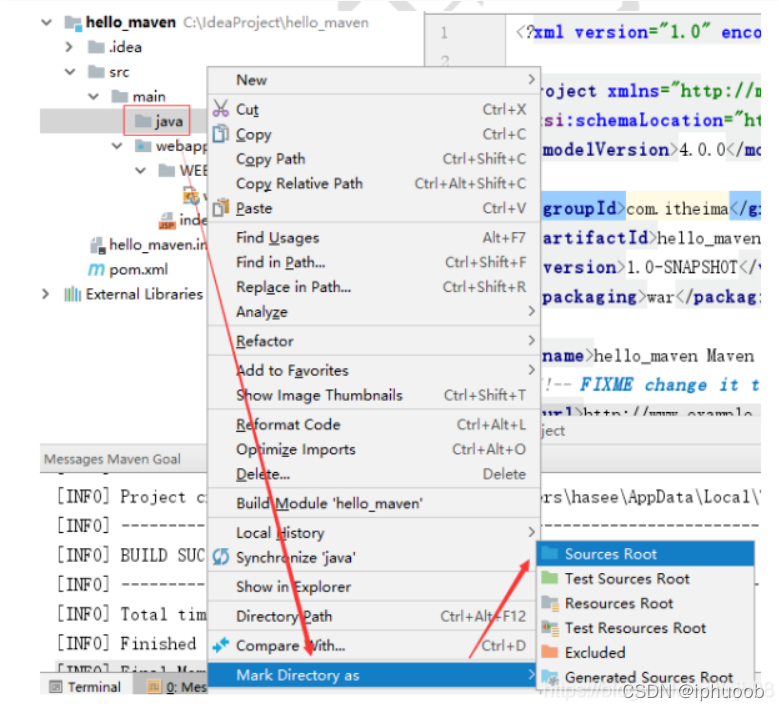Select Find in Path menu entry
779x711 pixels.
374,262
